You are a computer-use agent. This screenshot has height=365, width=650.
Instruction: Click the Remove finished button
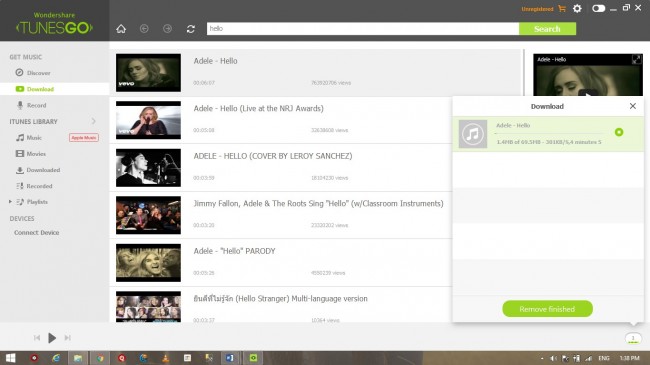pyautogui.click(x=547, y=309)
